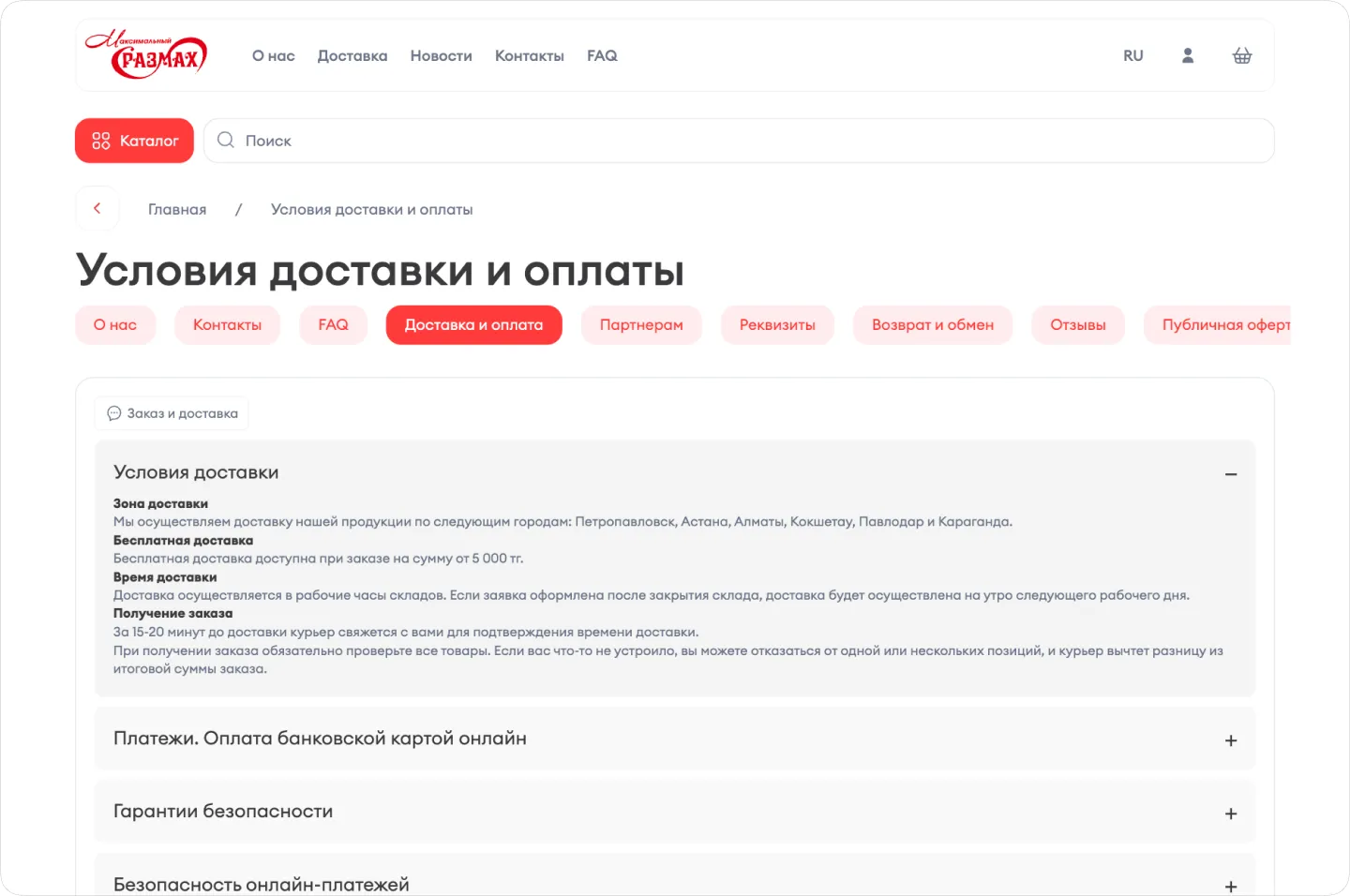This screenshot has width=1350, height=896.
Task: Click the speech bubble icon near Заказ и доставка
Action: click(x=114, y=413)
